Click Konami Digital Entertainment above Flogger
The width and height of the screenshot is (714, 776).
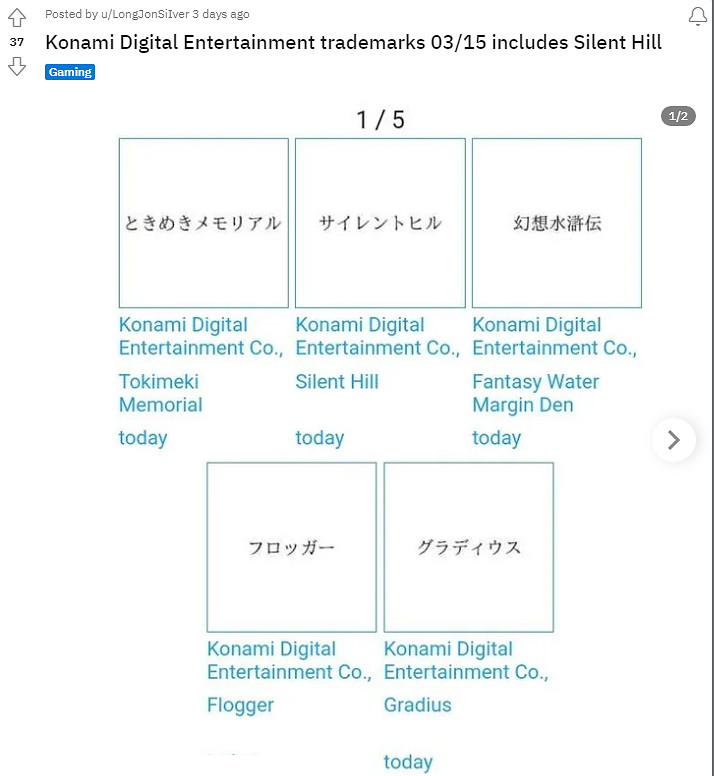[x=289, y=660]
